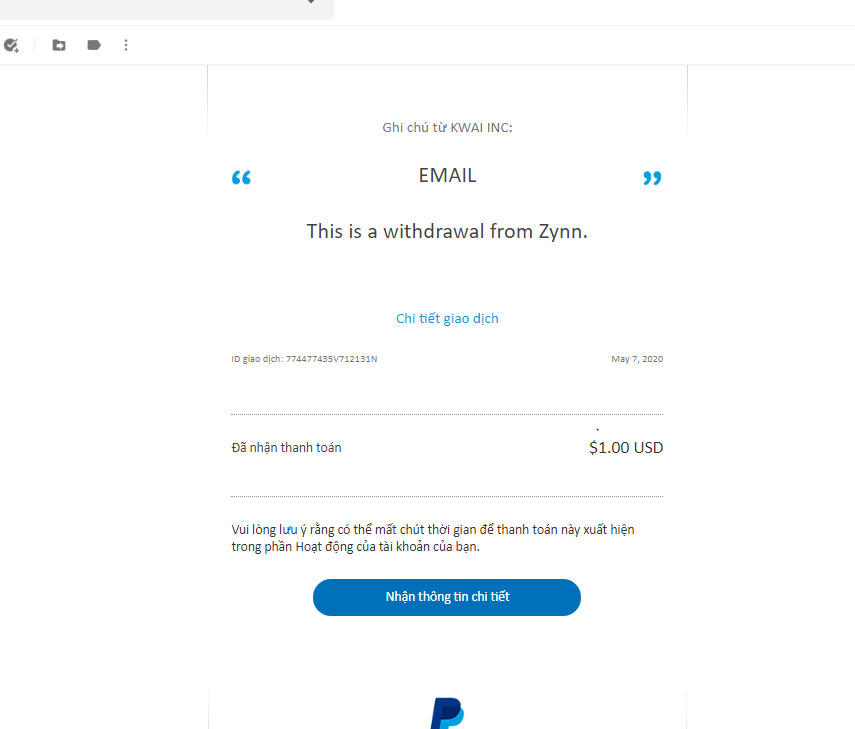Click the opening blue quotation mark icon

[241, 178]
